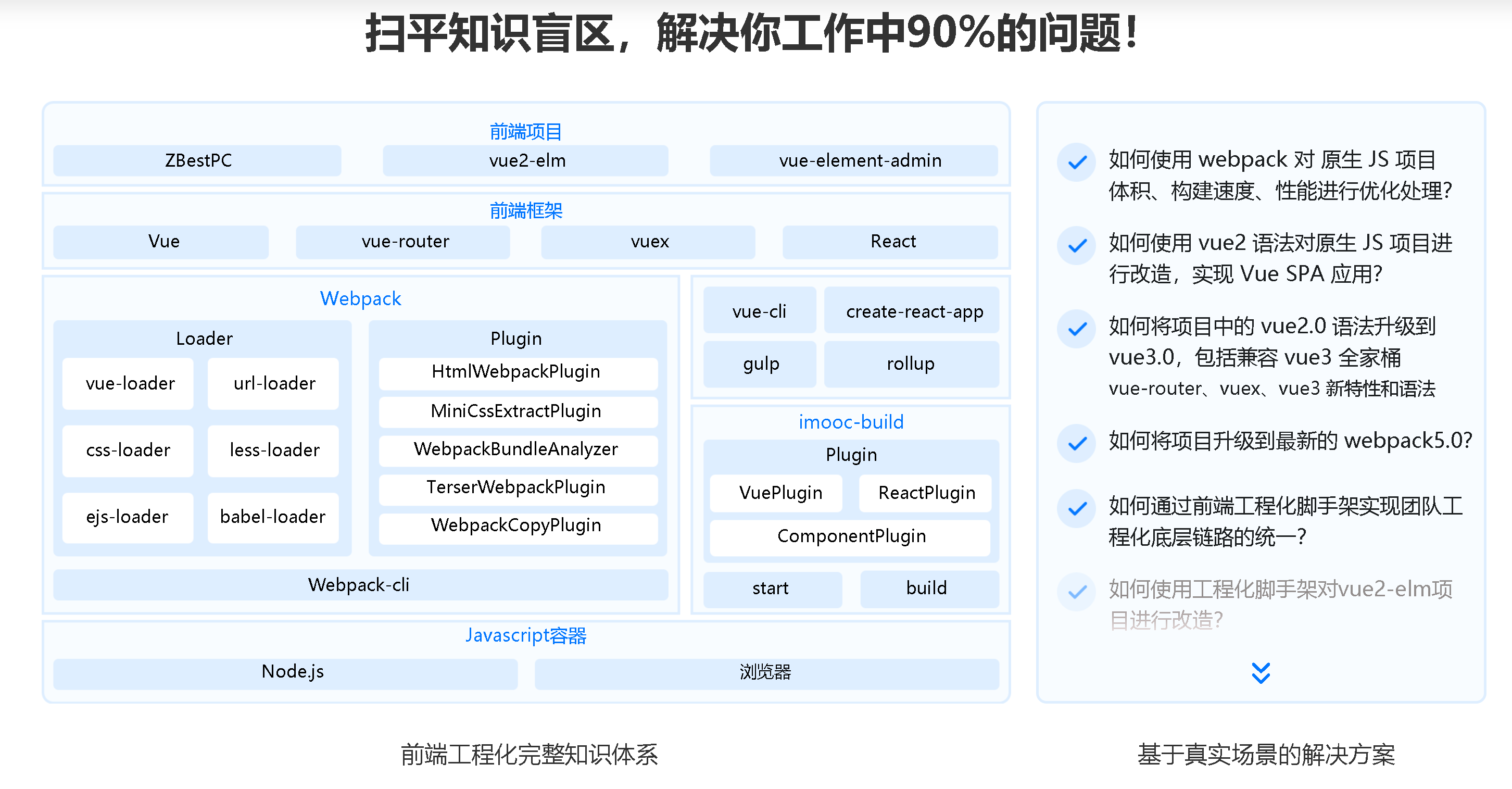Click the ComponentPlugin box

[x=850, y=537]
